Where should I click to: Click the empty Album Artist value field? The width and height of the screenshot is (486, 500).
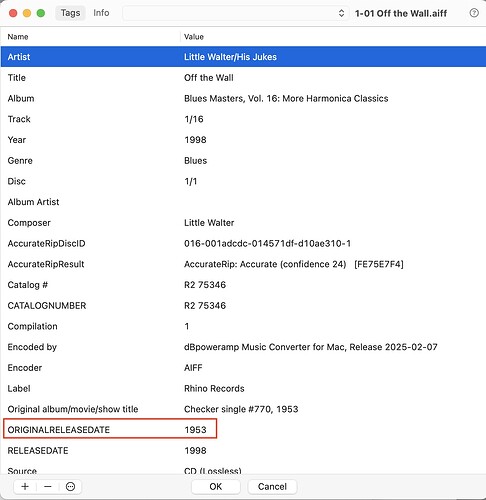[333, 202]
